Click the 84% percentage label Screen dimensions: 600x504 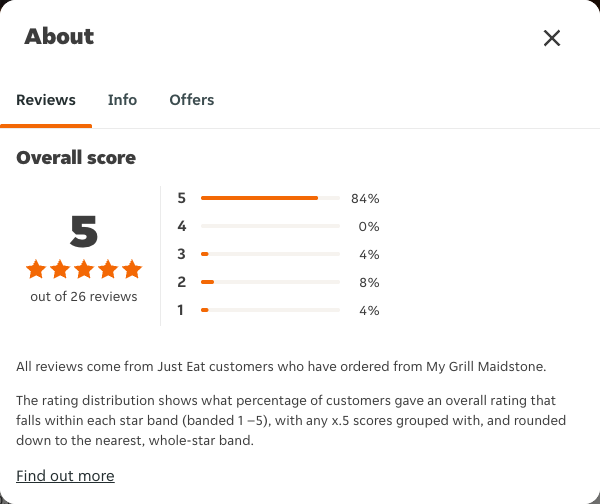point(365,199)
